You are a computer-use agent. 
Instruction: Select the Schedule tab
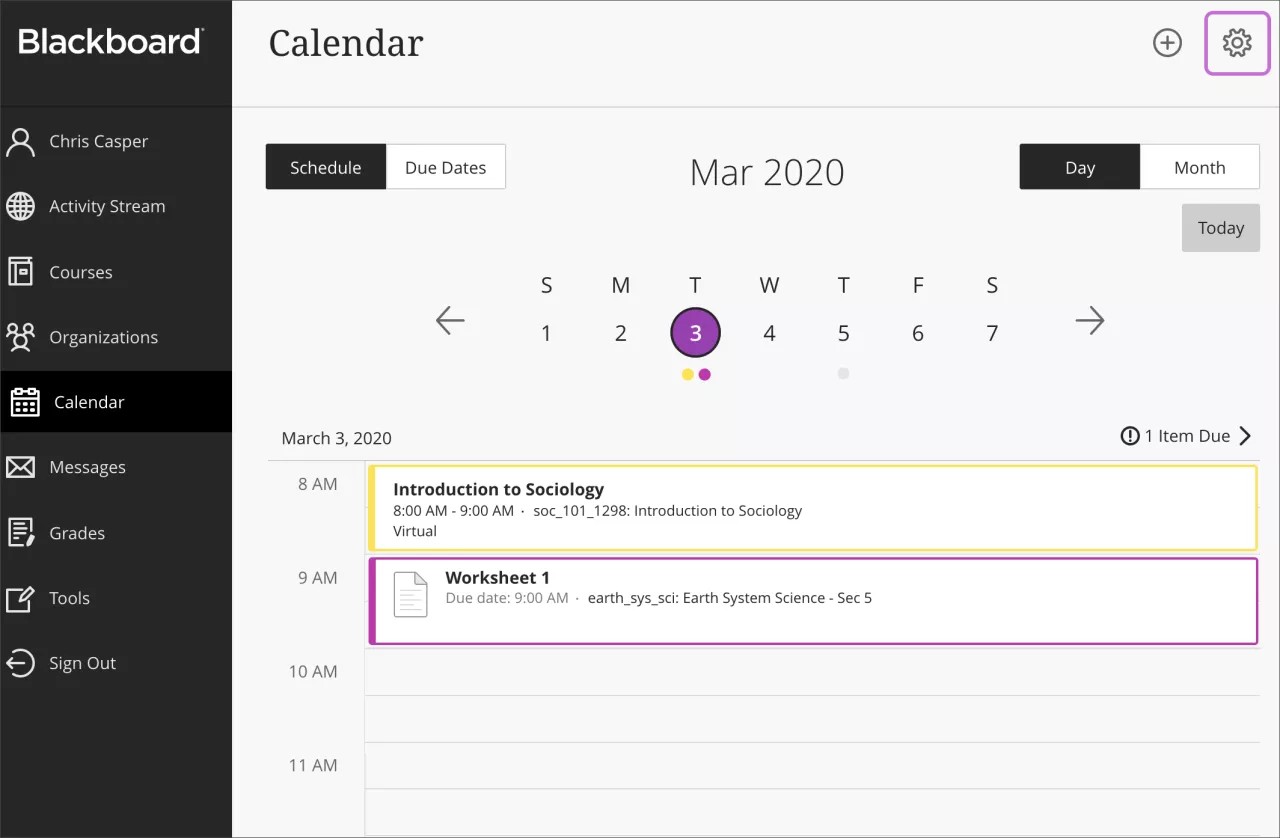(x=326, y=167)
